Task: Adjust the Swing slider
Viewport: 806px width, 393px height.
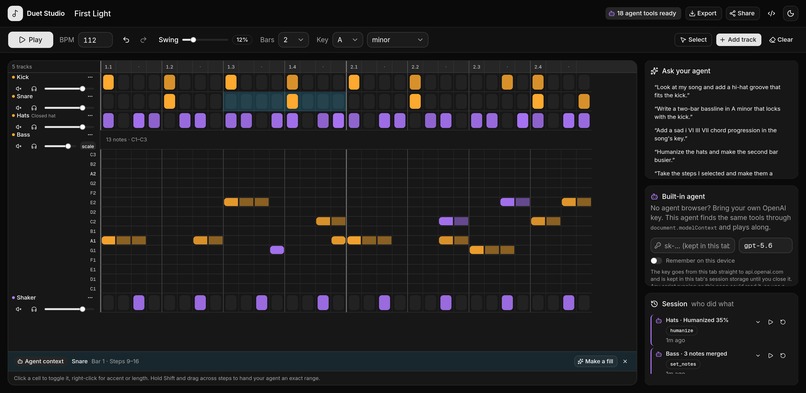Action: pos(205,40)
